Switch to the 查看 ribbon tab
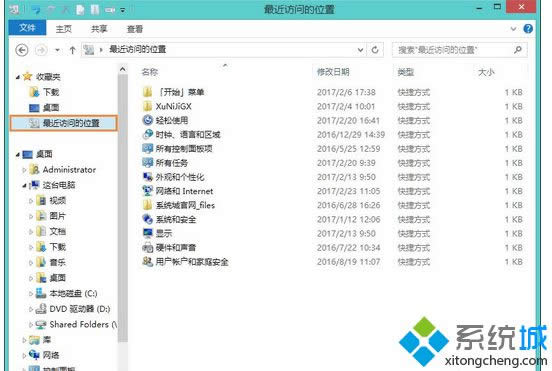This screenshot has height=371, width=552. click(134, 29)
